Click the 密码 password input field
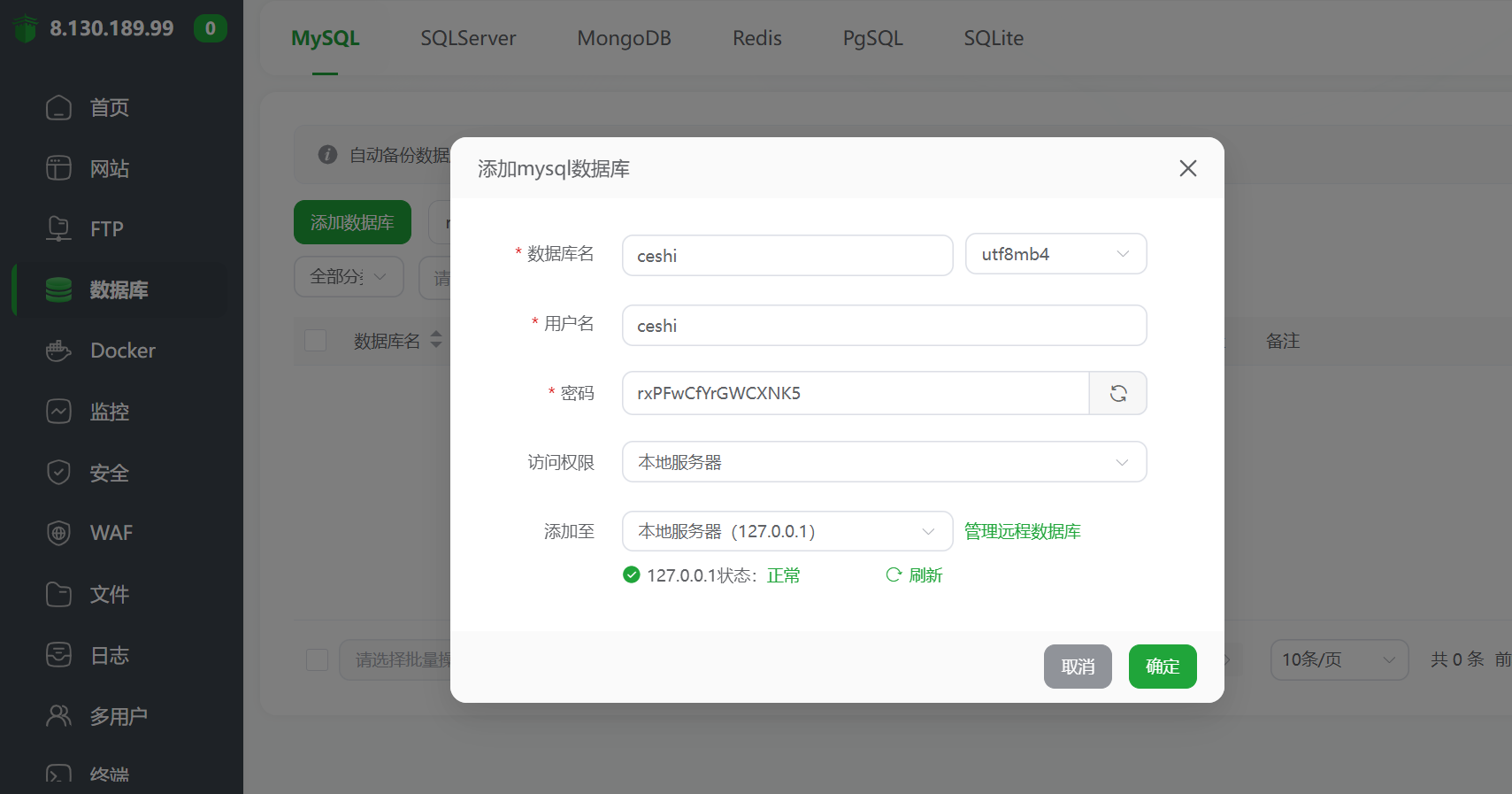This screenshot has width=1512, height=794. point(856,393)
